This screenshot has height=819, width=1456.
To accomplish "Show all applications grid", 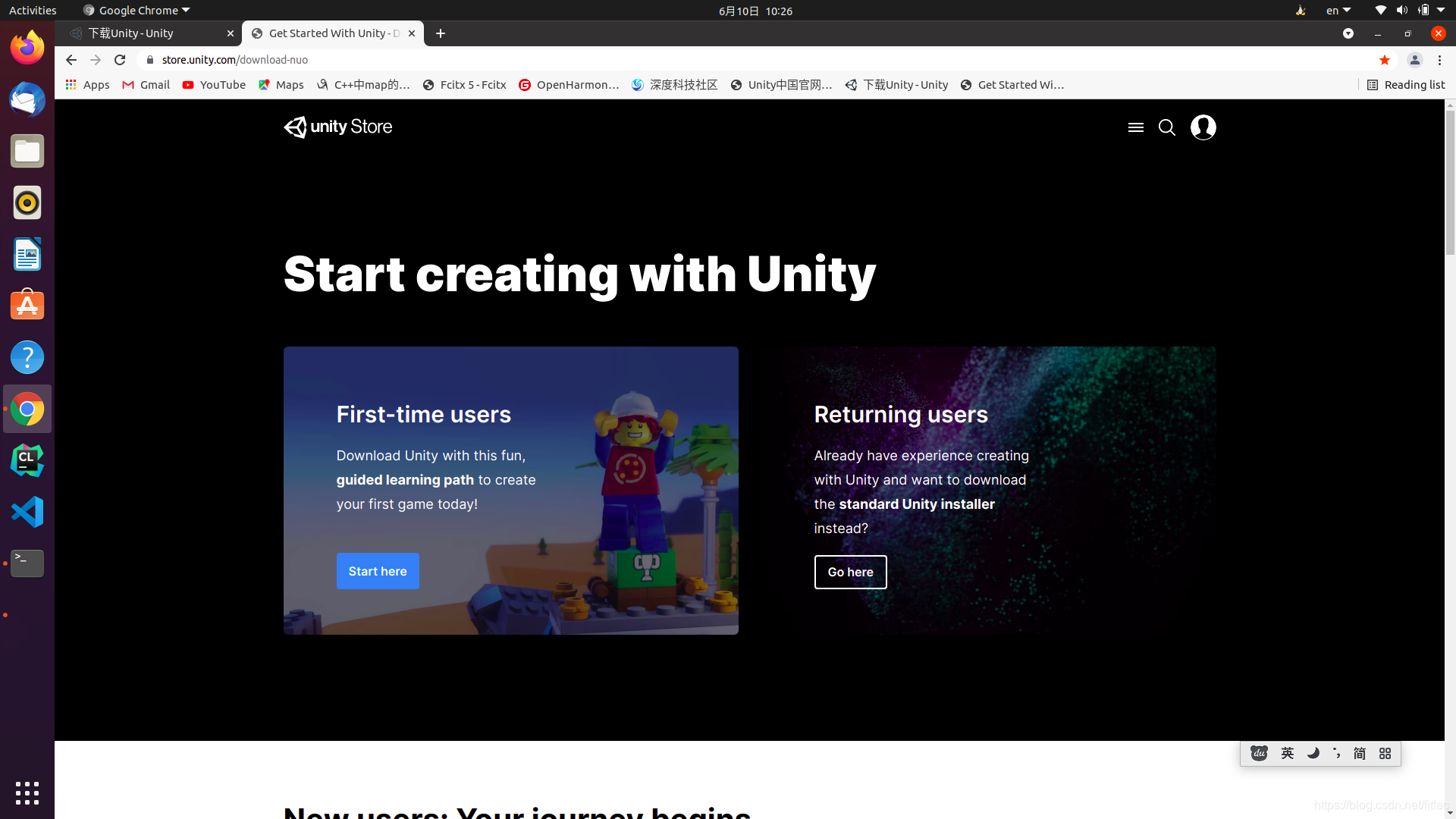I will pyautogui.click(x=27, y=792).
